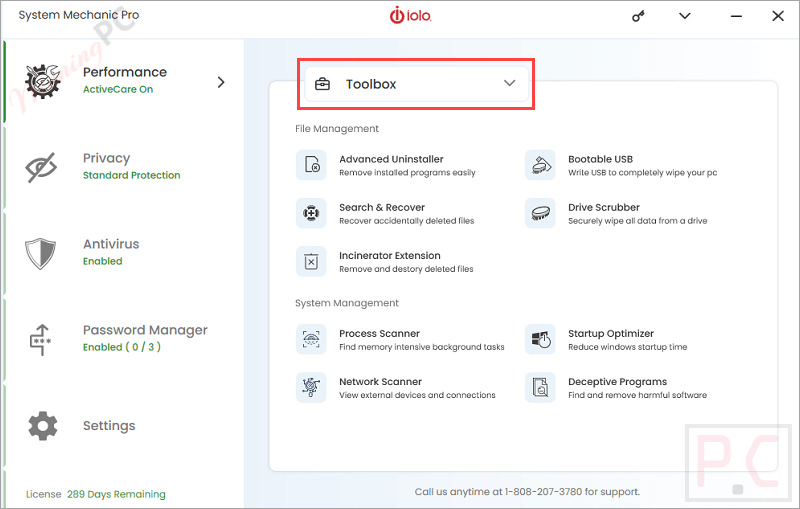800x509 pixels.
Task: Open the Process Scanner icon
Action: click(x=311, y=339)
